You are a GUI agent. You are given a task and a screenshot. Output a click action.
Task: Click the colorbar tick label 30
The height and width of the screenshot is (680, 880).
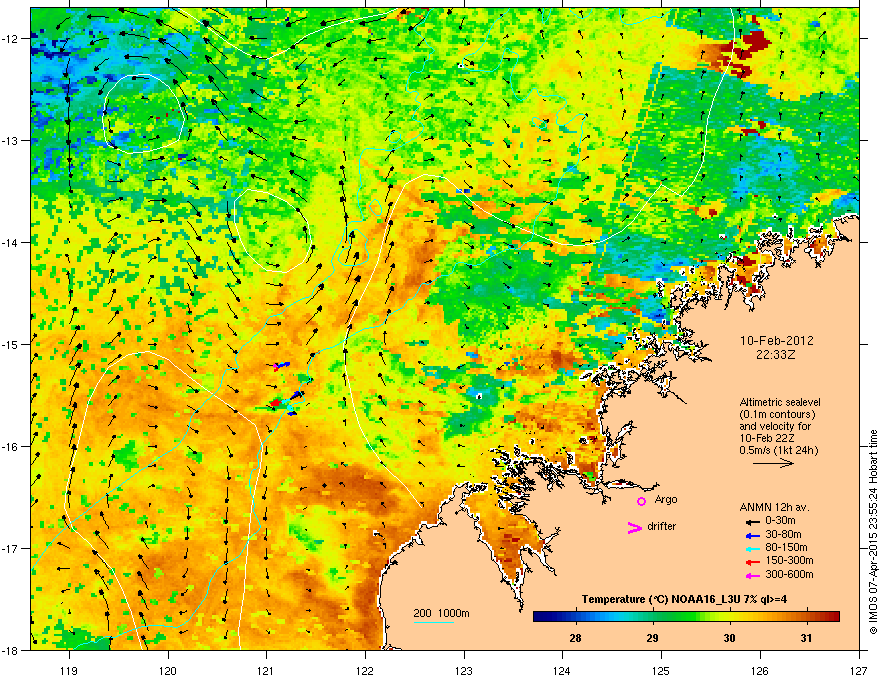tap(729, 638)
